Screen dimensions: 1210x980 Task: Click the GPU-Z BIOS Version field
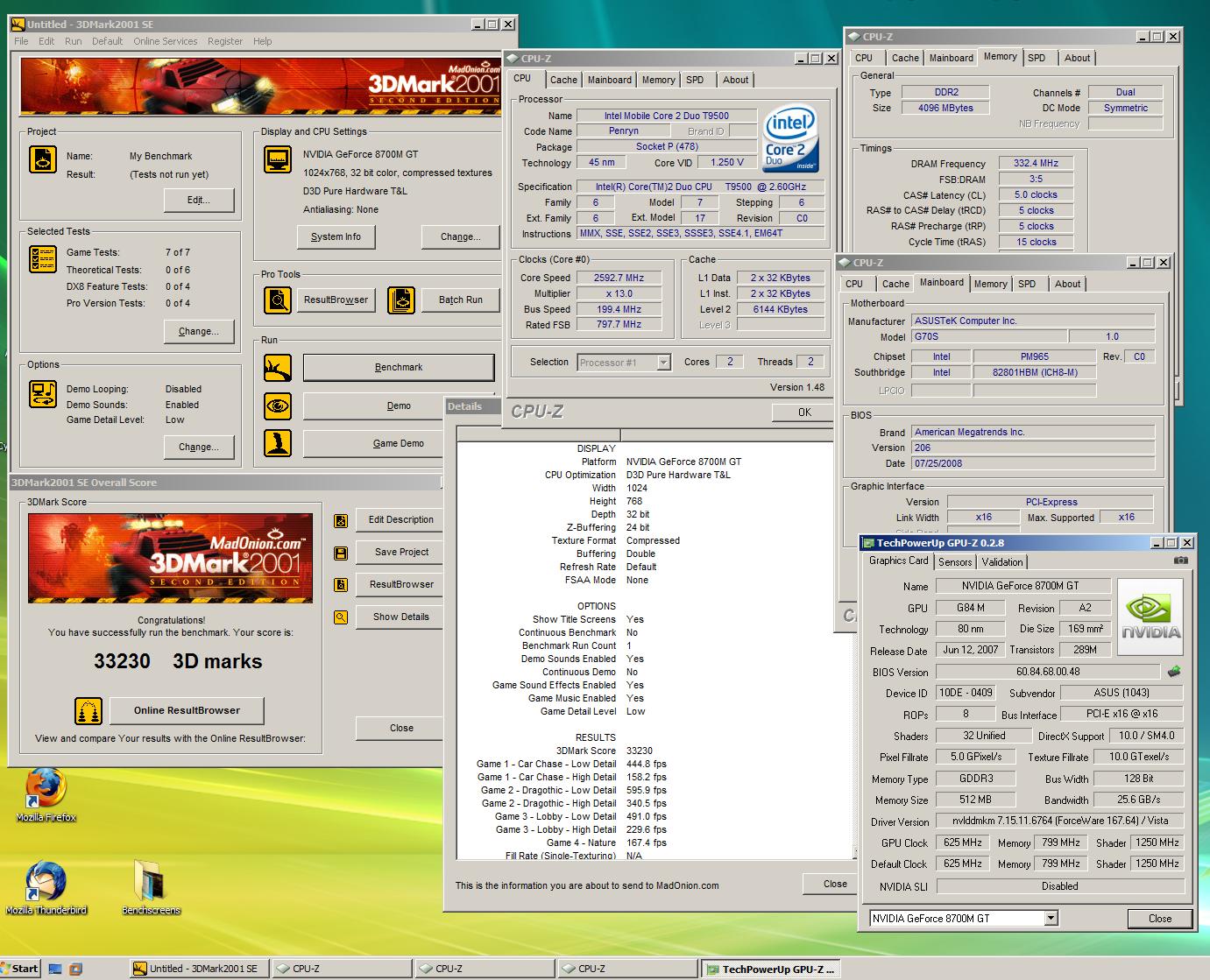(1048, 672)
